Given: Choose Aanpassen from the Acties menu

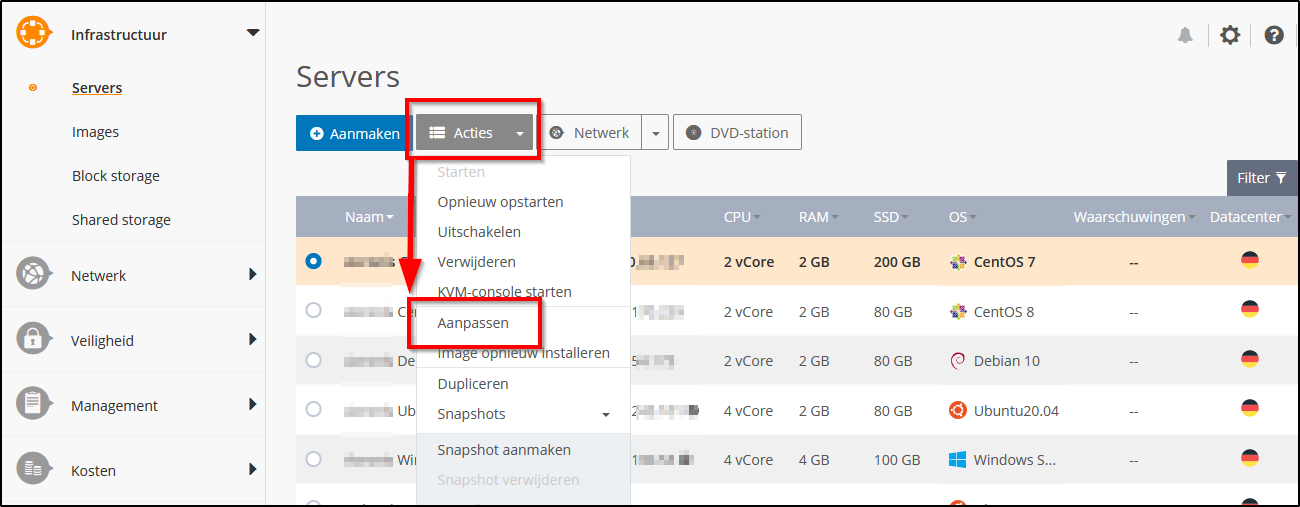Looking at the screenshot, I should tap(473, 323).
